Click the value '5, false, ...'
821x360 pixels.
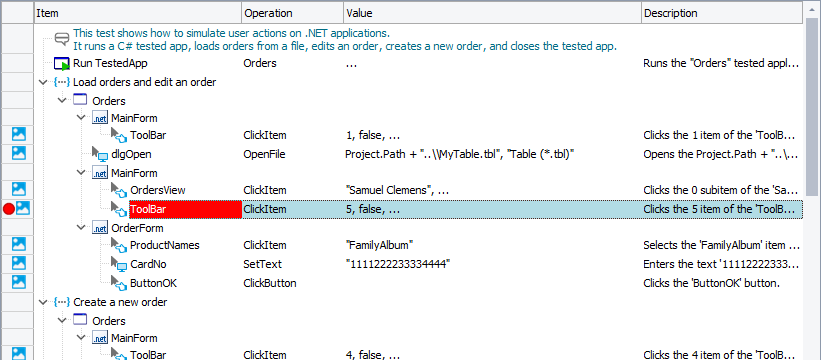373,209
